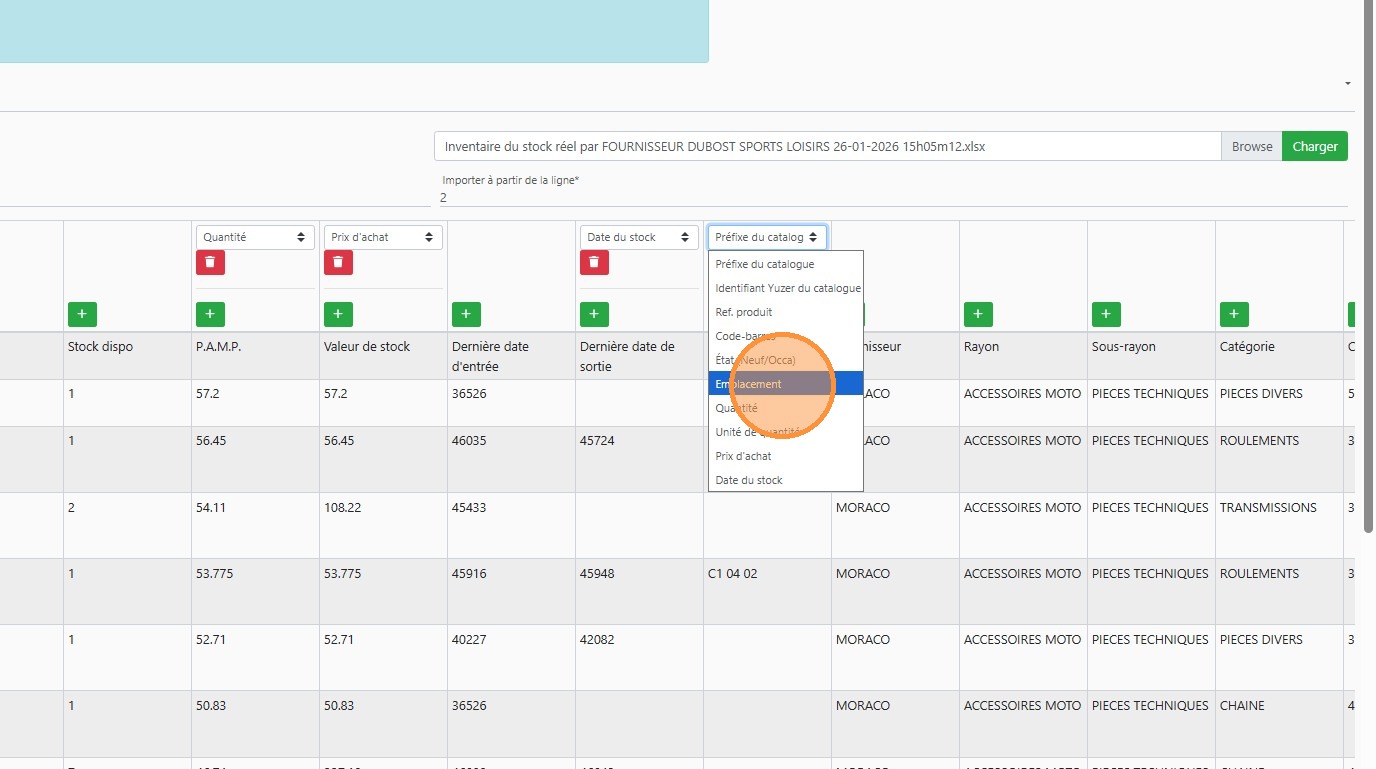This screenshot has height=769, width=1376.
Task: Click the vertical page scrollbar
Action: click(x=1368, y=270)
